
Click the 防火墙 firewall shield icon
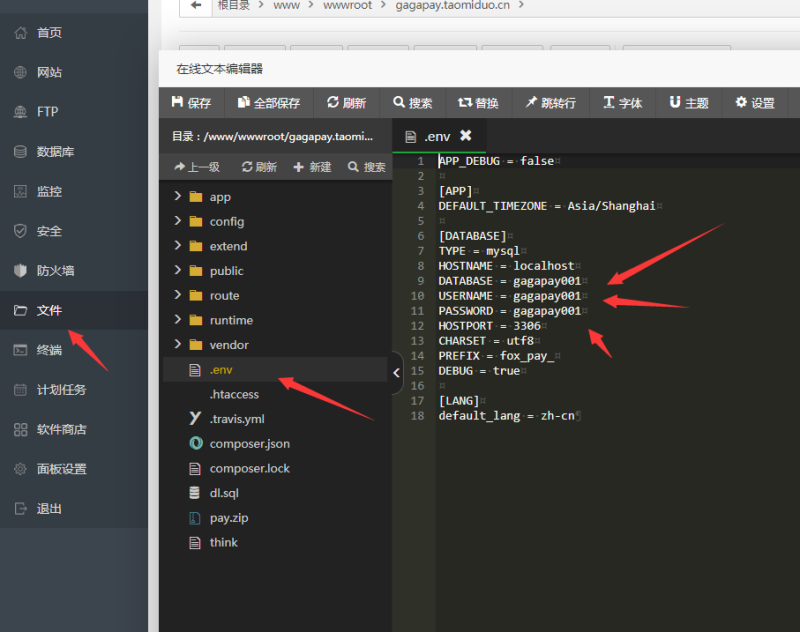[x=20, y=270]
